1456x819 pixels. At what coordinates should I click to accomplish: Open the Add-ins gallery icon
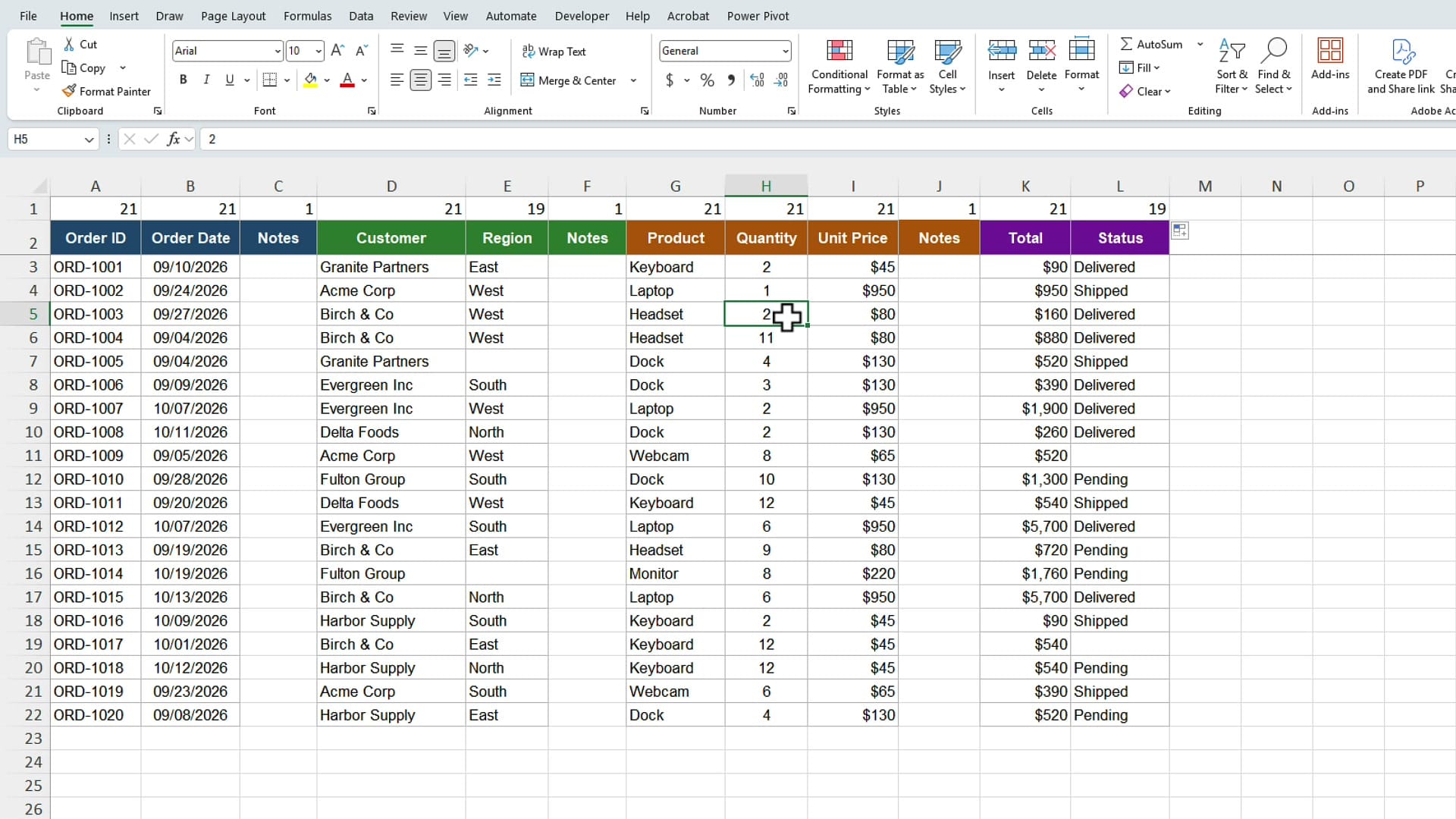tap(1330, 51)
